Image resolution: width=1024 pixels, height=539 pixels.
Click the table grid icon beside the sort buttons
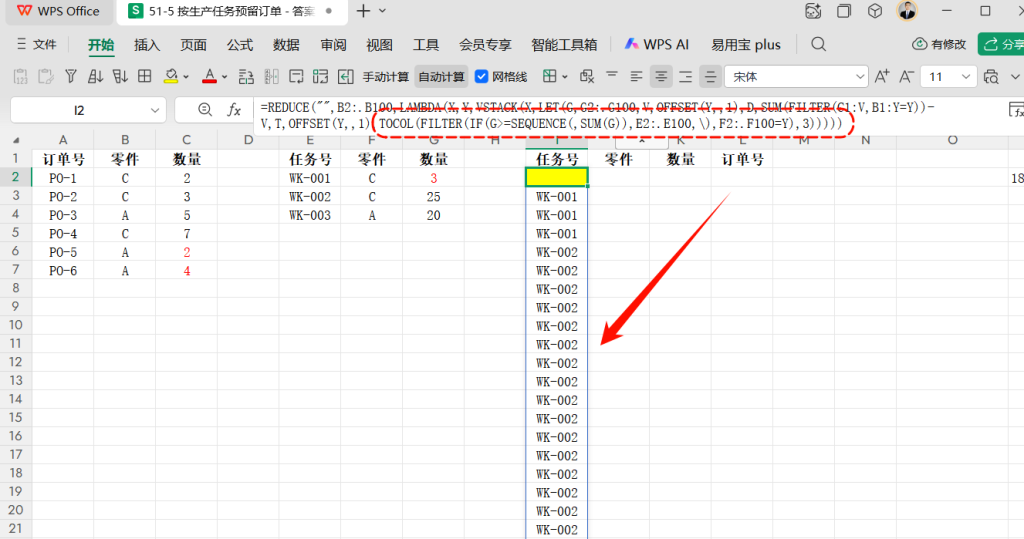(x=145, y=76)
